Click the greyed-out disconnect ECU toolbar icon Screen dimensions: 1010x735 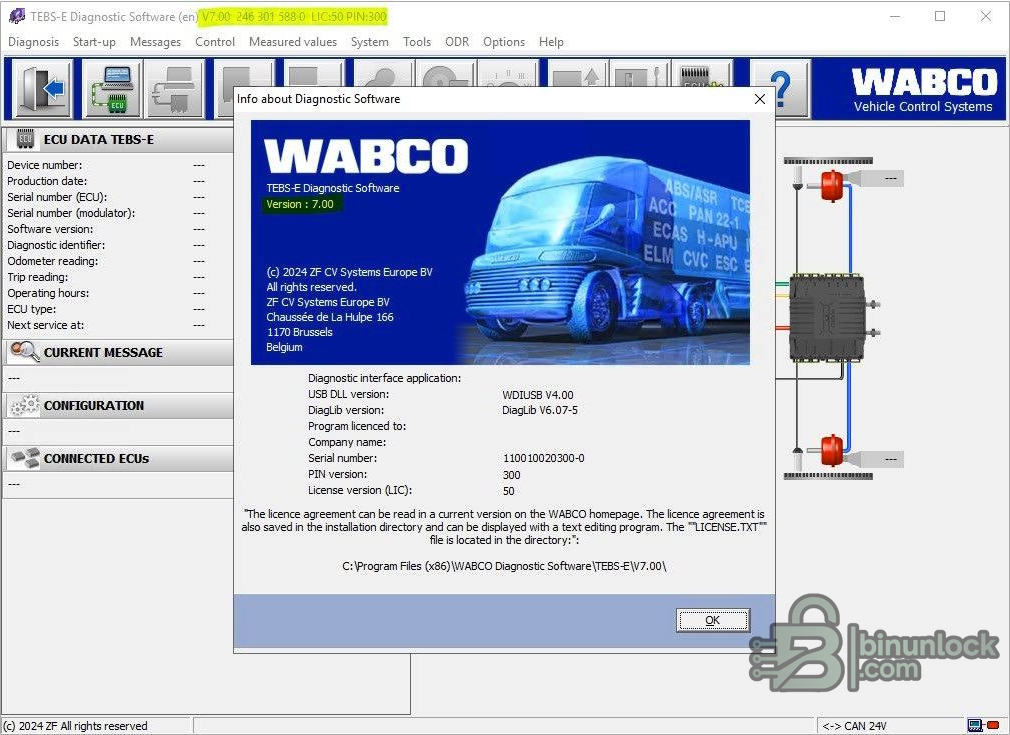point(175,89)
